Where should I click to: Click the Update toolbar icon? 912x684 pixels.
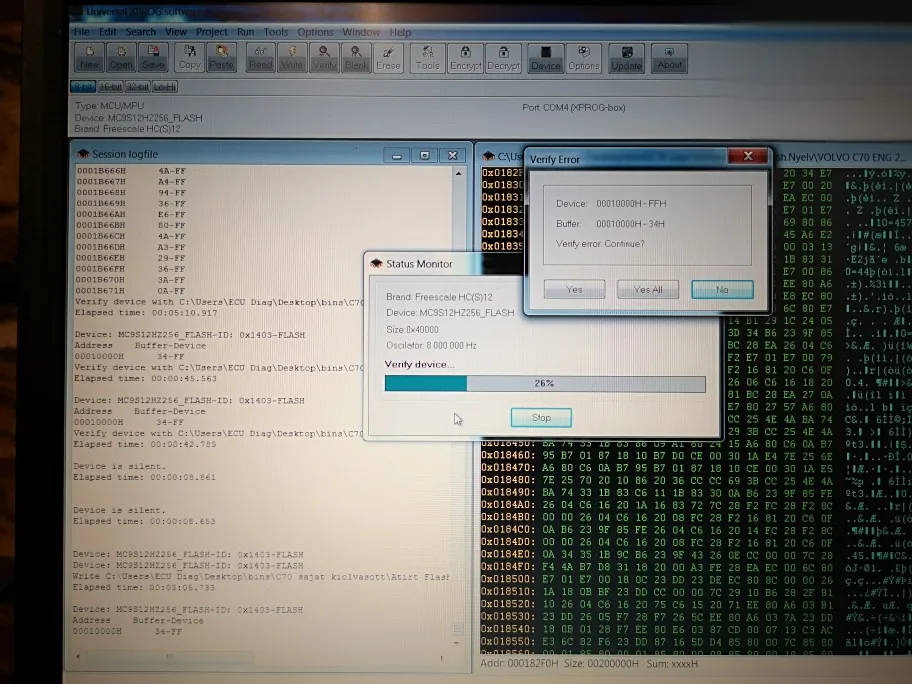coord(626,58)
